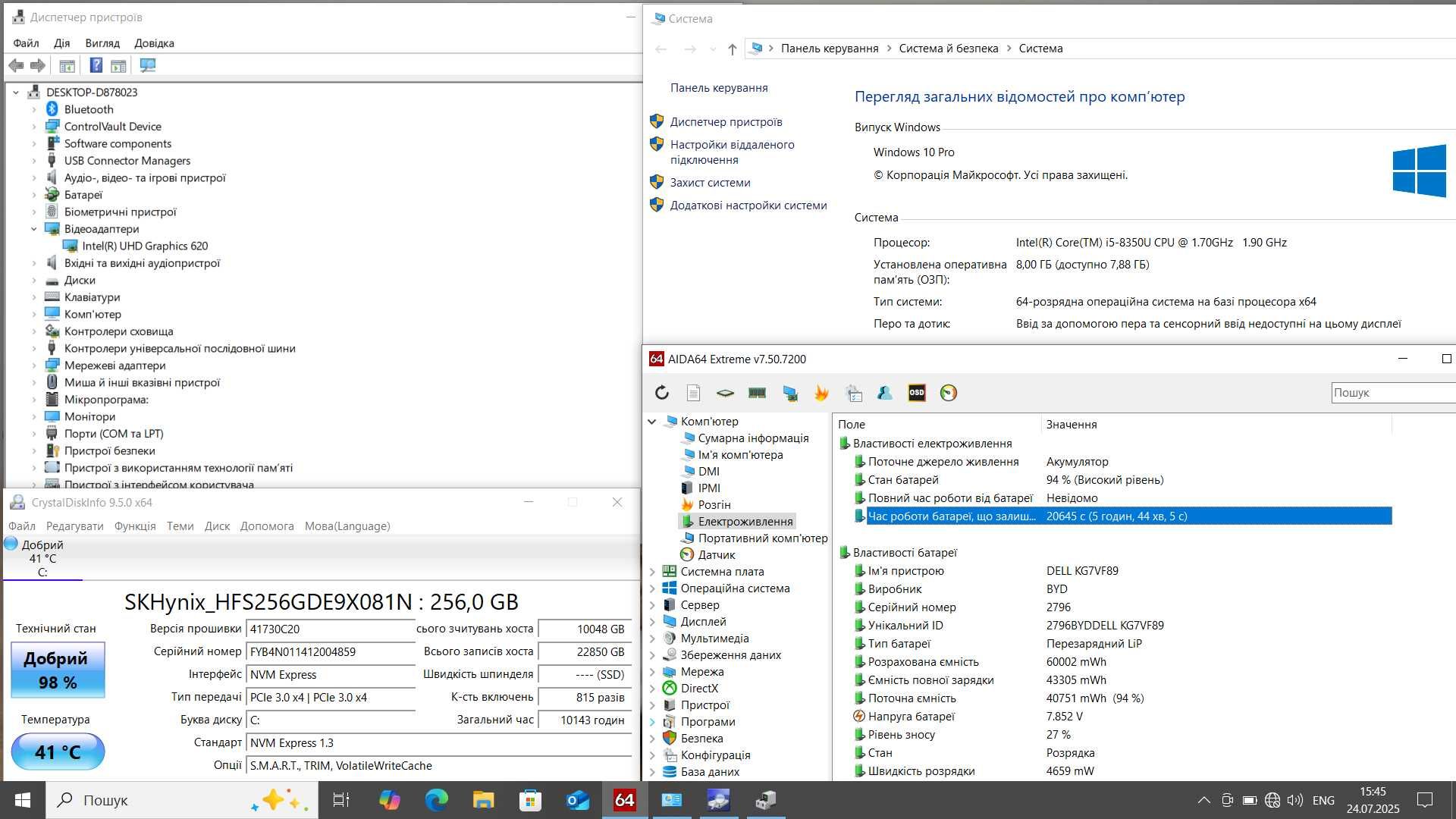Expand Операційна система in AIDA64 tree
The height and width of the screenshot is (819, 1456).
(652, 588)
